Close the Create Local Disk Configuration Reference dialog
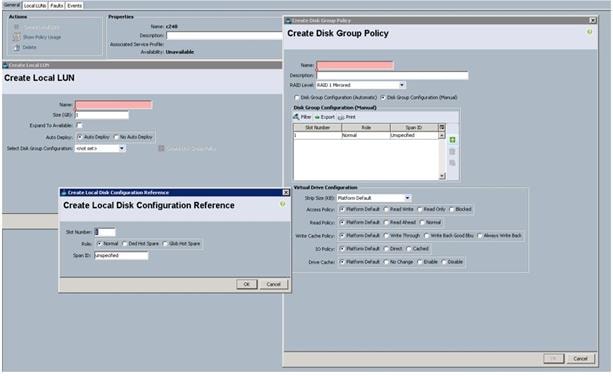This screenshot has width=613, height=376. pos(286,193)
